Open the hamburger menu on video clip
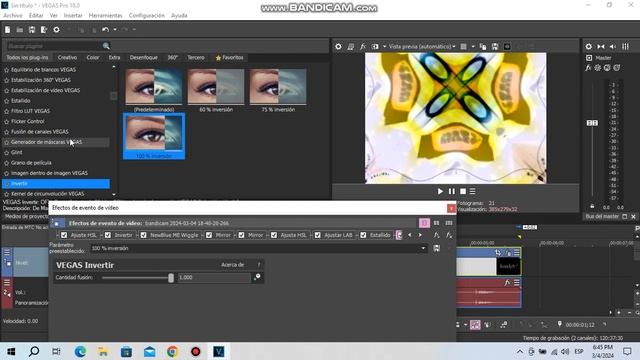 coord(517,253)
